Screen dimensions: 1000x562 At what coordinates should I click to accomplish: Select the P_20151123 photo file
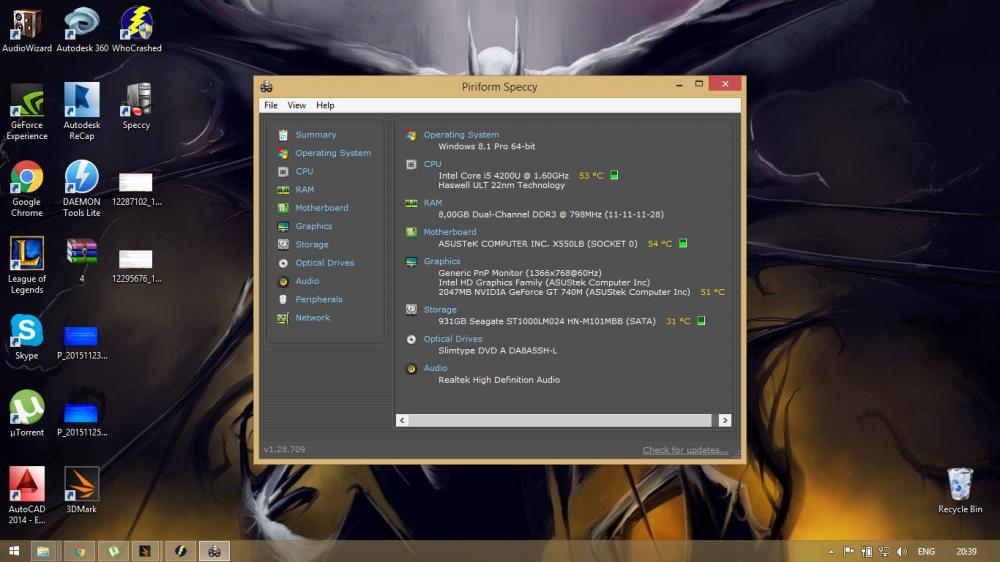click(82, 343)
